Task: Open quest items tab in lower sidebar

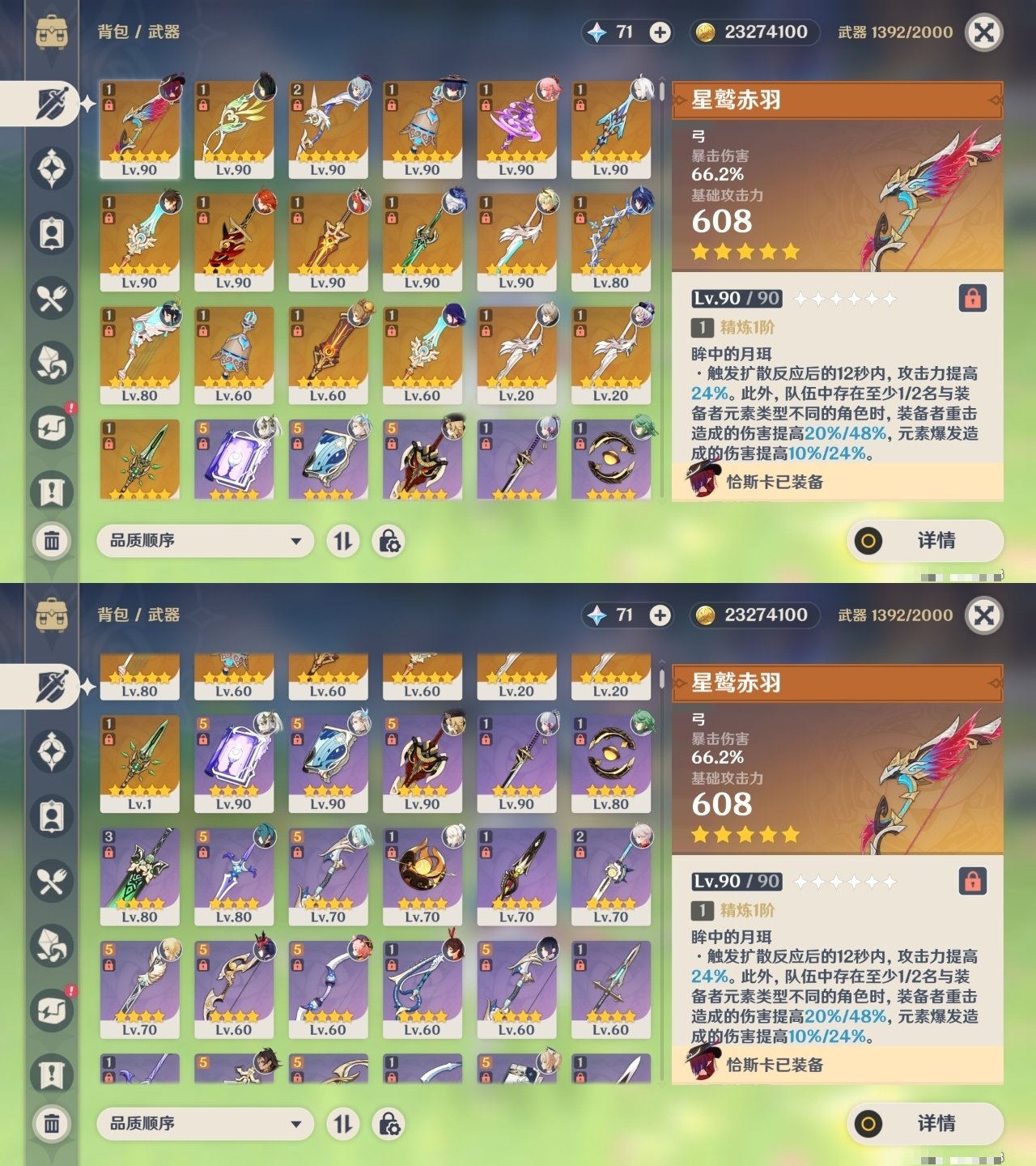Action: click(x=52, y=1075)
